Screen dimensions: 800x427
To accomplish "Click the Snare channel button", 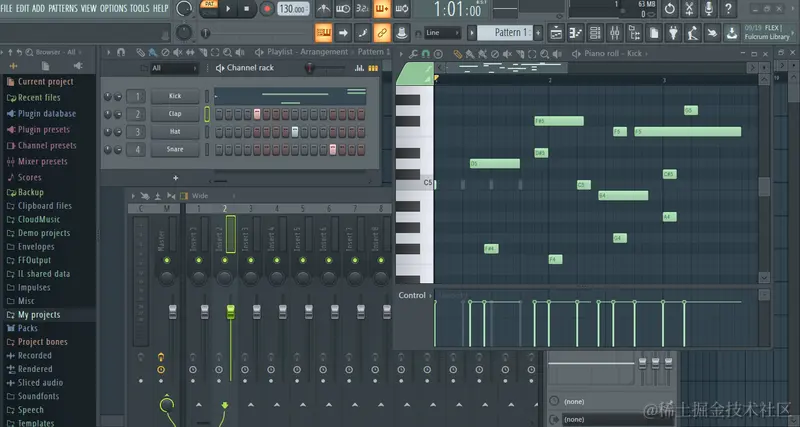I will tap(175, 149).
